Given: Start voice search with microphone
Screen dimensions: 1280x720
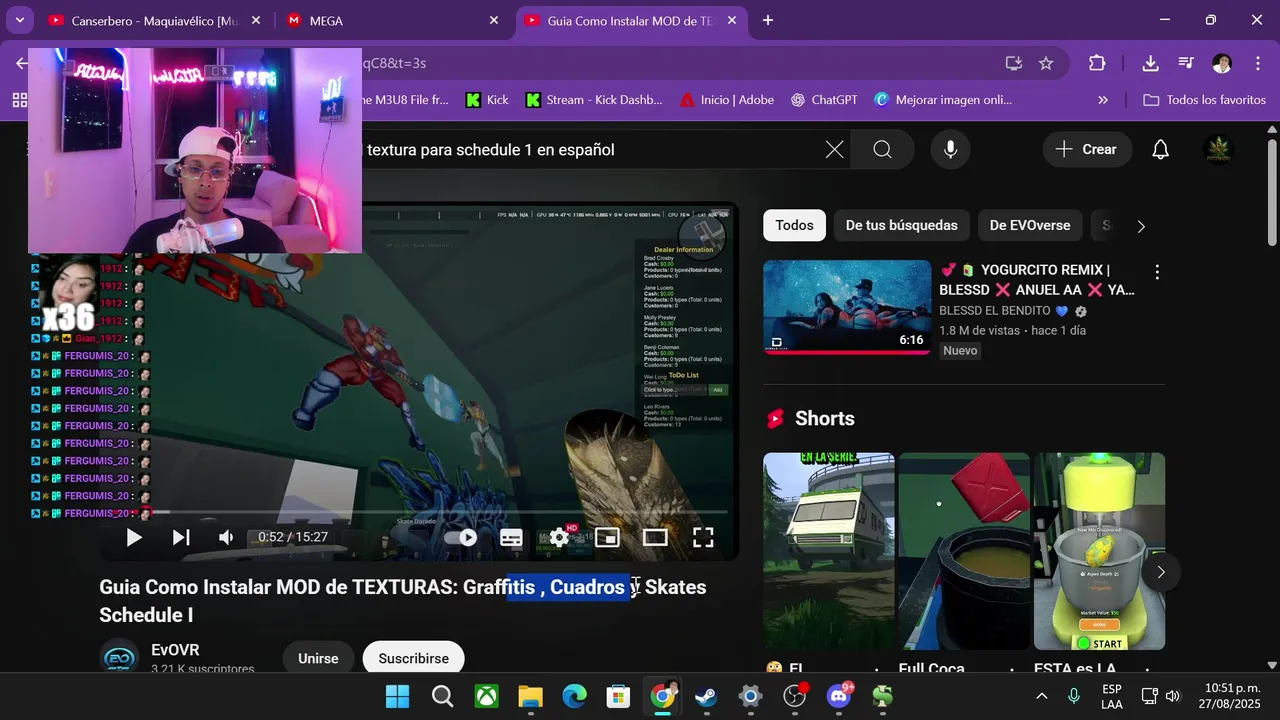Looking at the screenshot, I should [950, 150].
